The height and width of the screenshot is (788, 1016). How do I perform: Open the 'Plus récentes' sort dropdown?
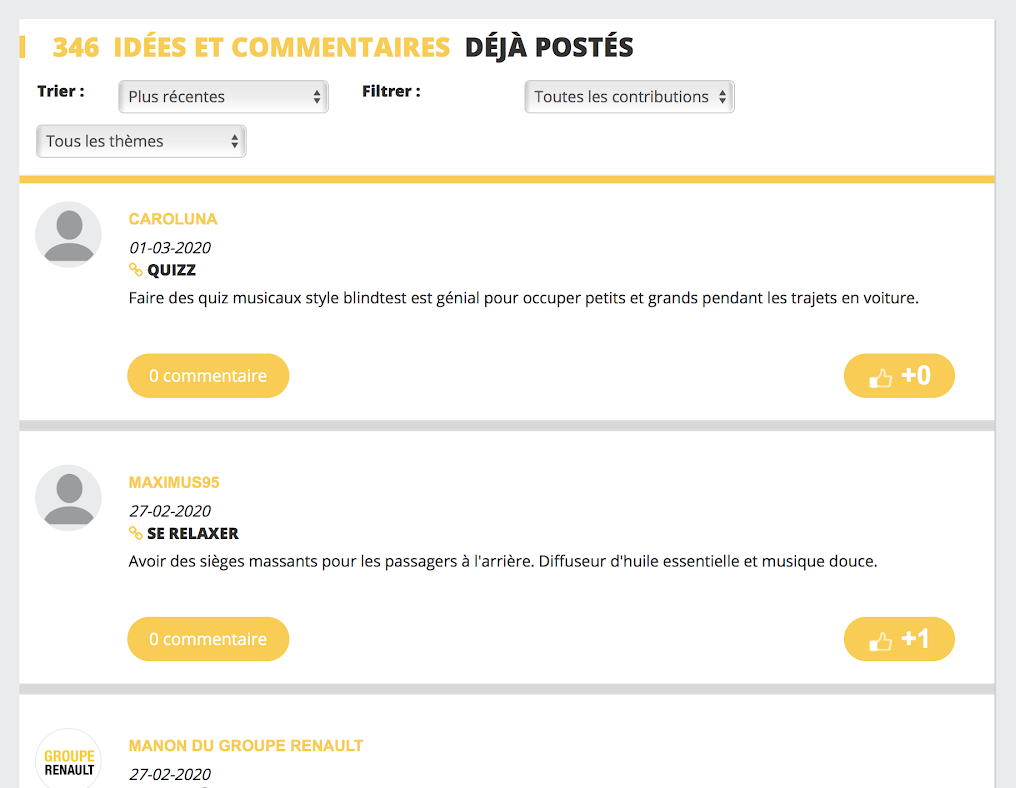[x=224, y=97]
